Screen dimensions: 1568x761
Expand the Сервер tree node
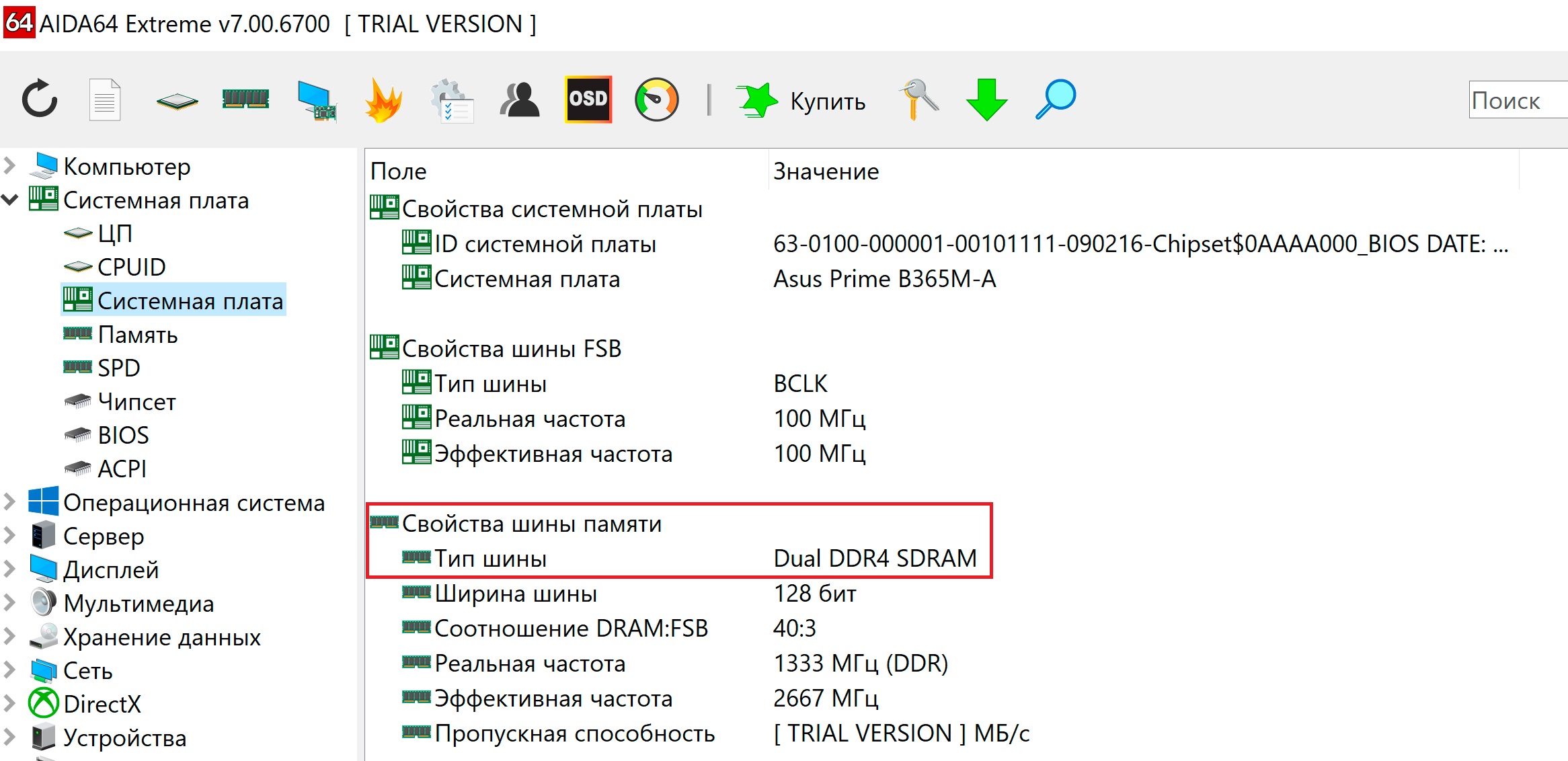click(9, 535)
